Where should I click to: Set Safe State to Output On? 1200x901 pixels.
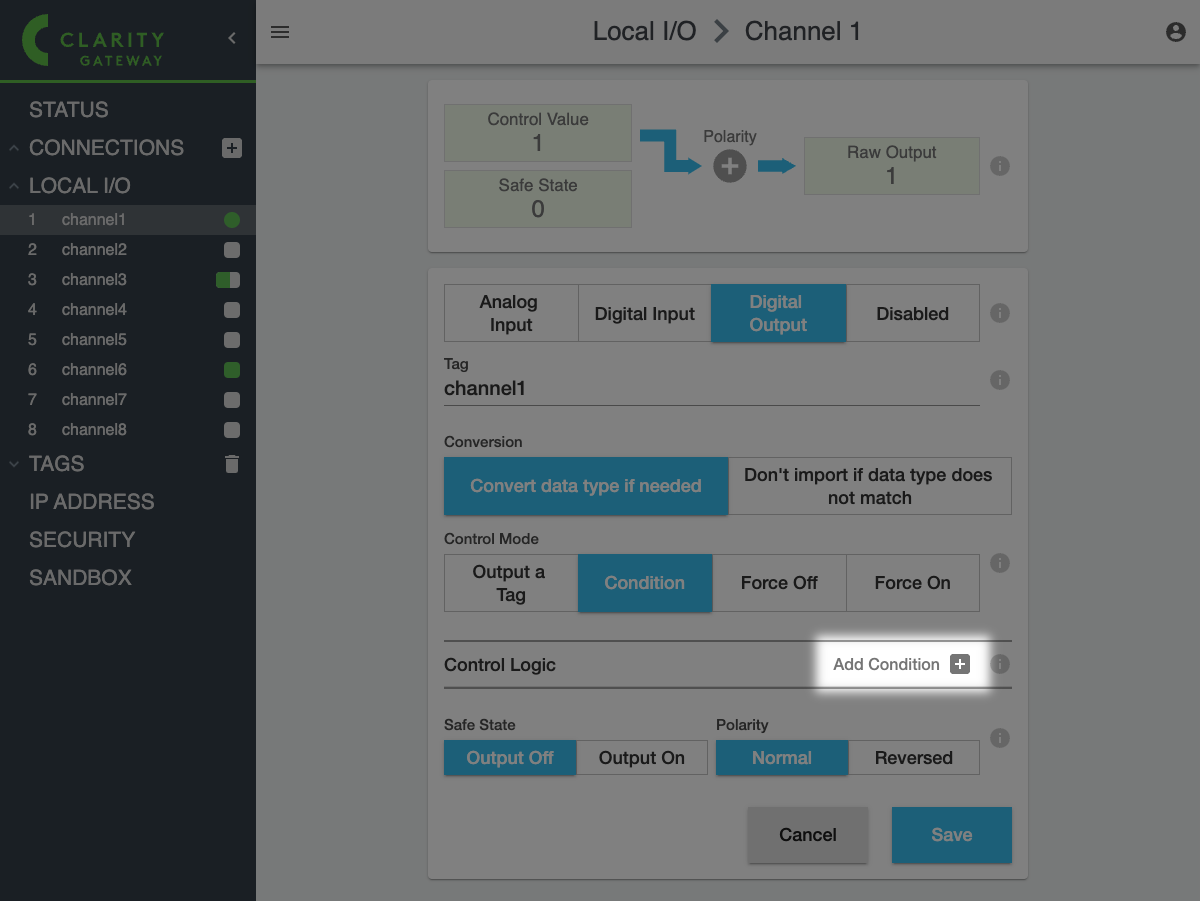(641, 758)
